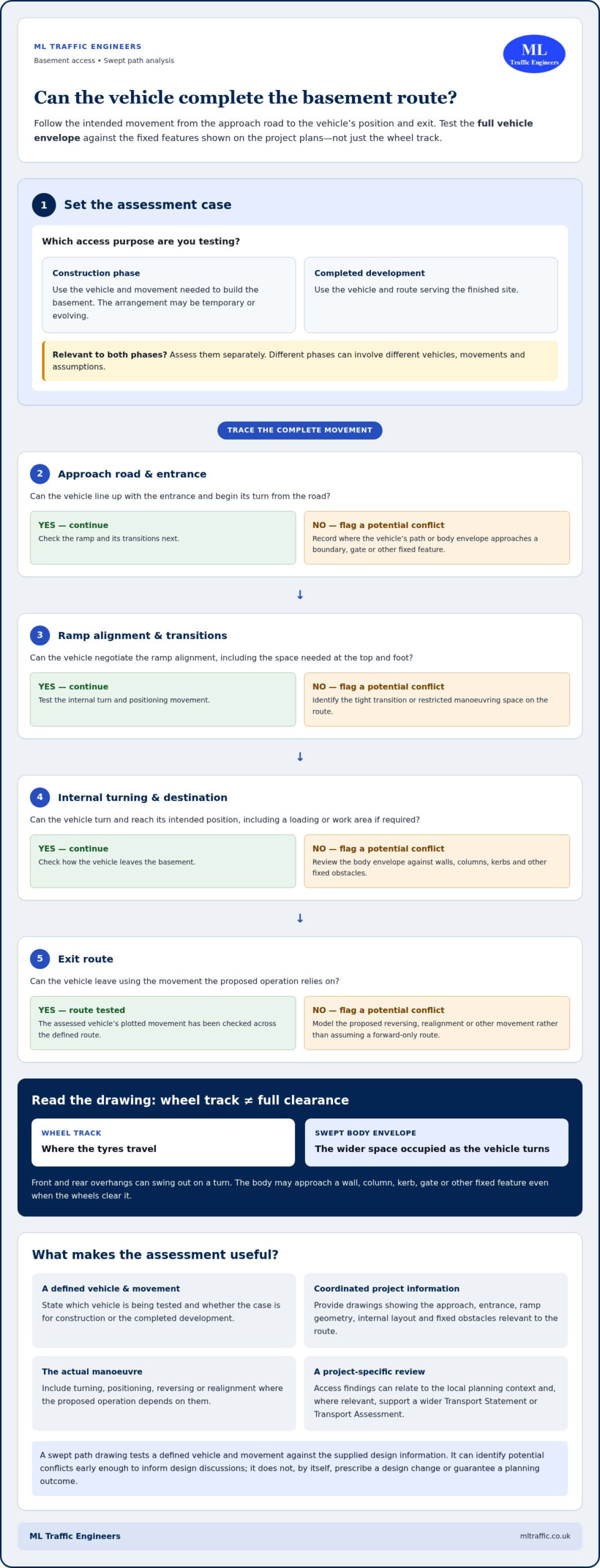
Task: Click the step 4 circle badge
Action: pyautogui.click(x=40, y=797)
